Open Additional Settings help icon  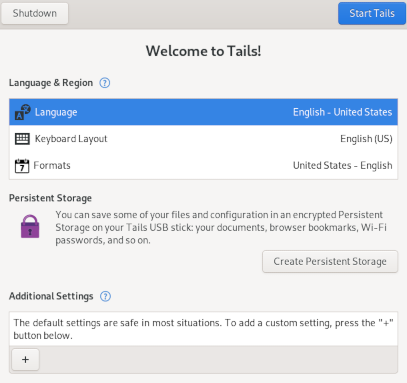click(x=105, y=296)
